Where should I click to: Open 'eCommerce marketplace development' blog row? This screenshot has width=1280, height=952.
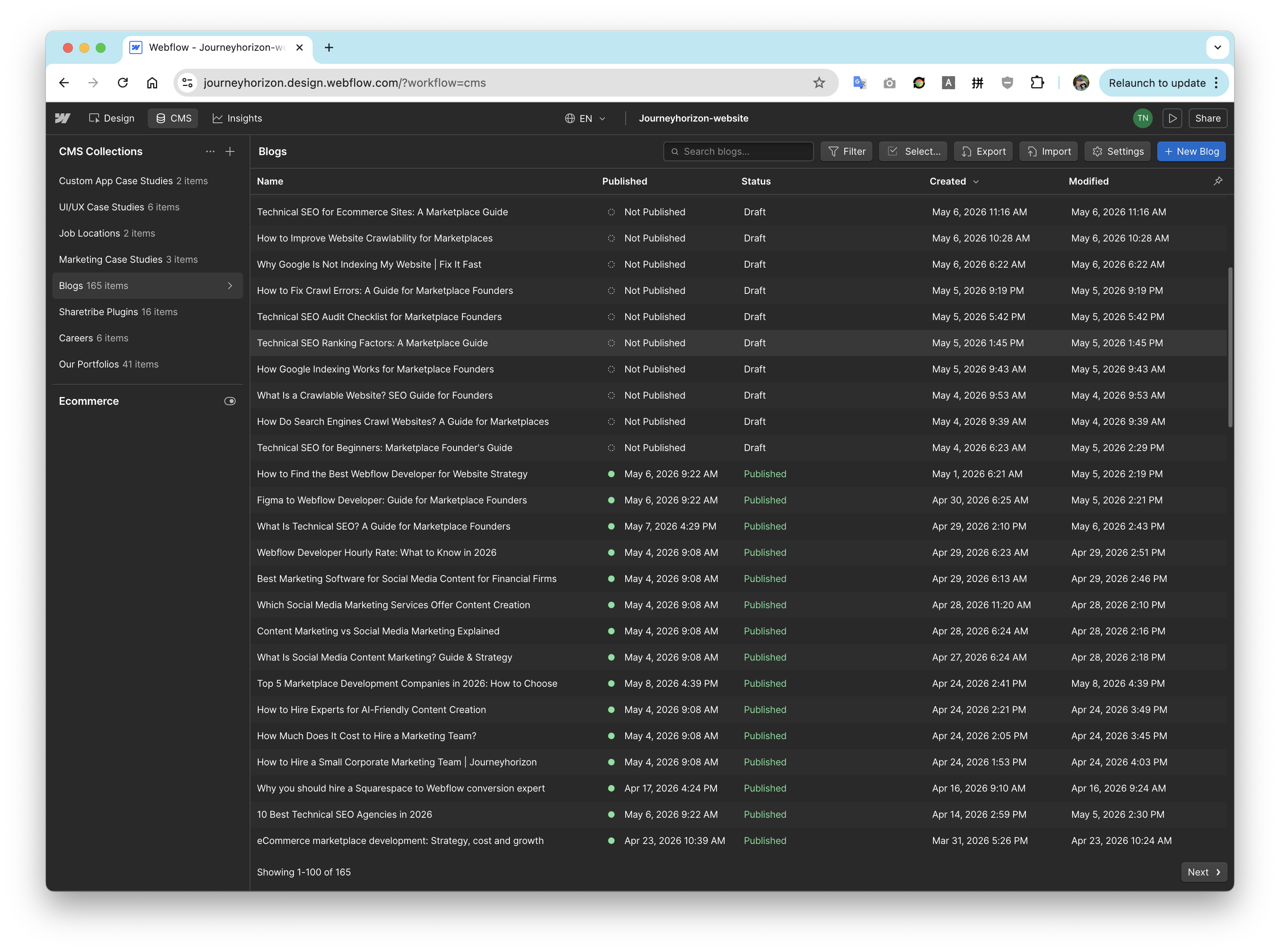[x=738, y=841]
